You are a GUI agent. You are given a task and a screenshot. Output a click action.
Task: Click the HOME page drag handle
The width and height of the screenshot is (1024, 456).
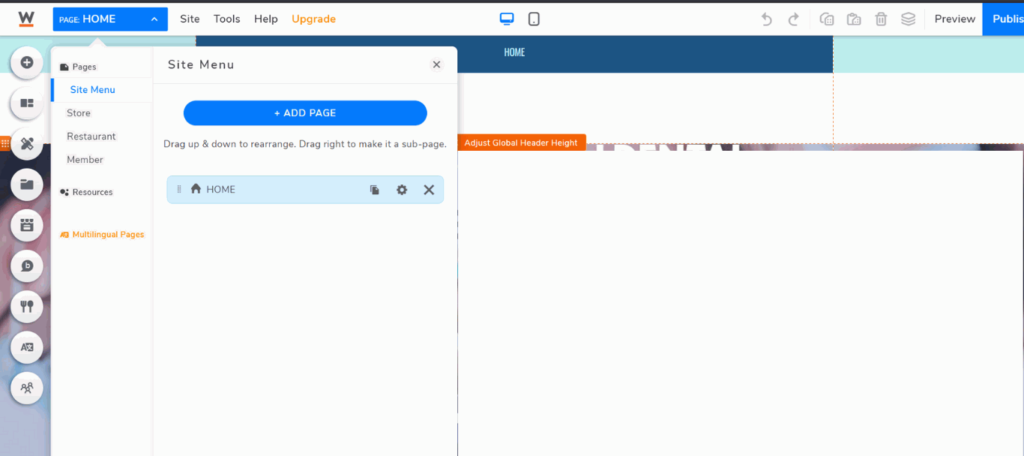click(x=179, y=189)
